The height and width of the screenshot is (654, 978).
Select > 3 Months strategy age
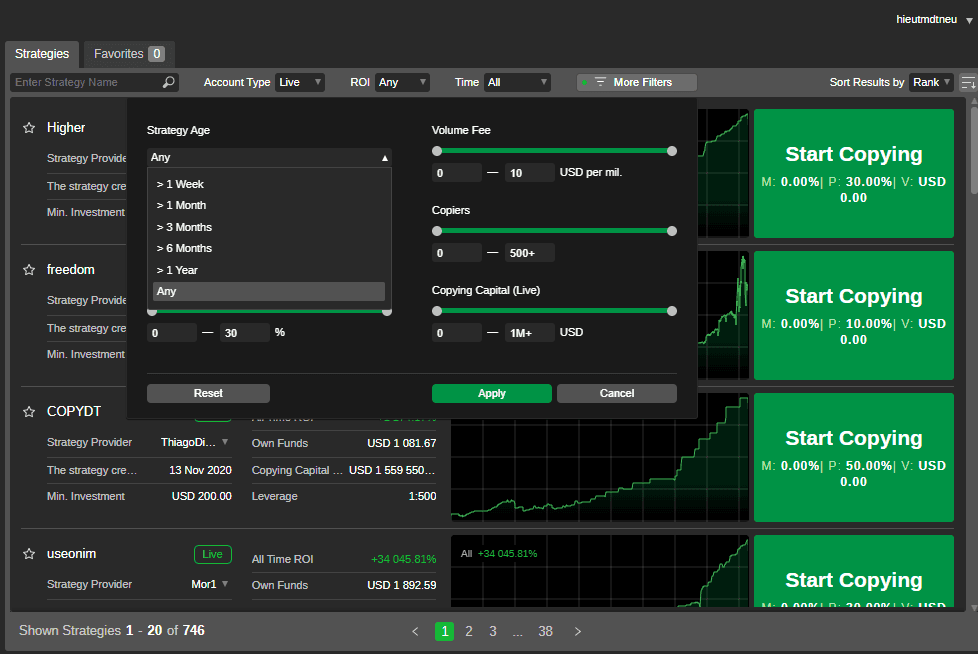(269, 228)
